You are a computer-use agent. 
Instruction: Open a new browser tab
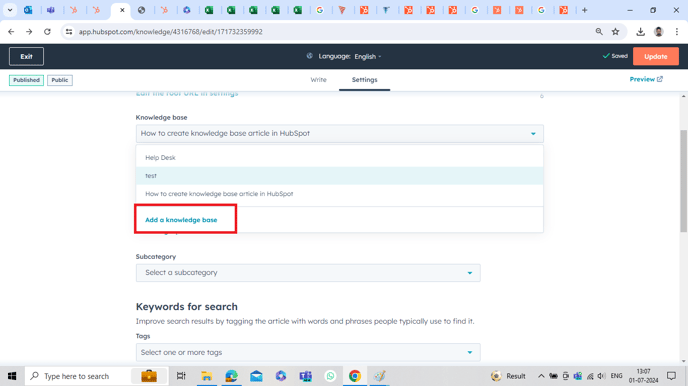pyautogui.click(x=584, y=10)
